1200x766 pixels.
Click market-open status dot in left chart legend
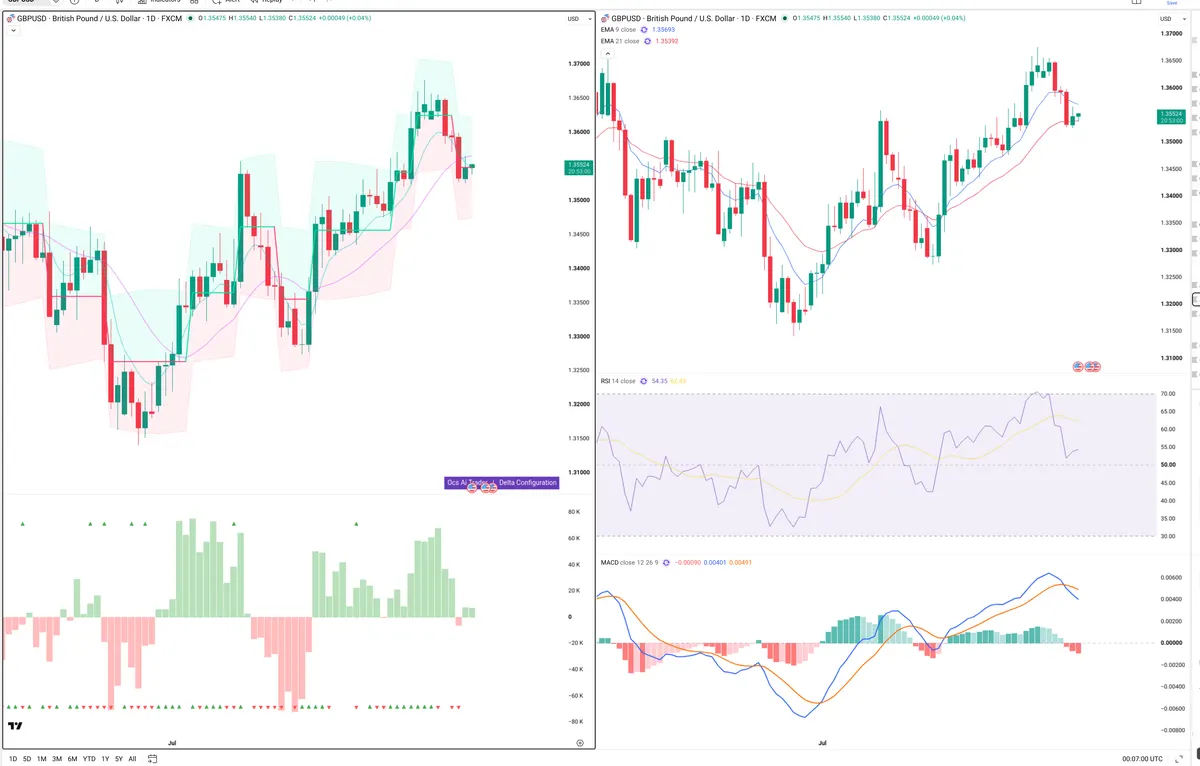coord(192,19)
